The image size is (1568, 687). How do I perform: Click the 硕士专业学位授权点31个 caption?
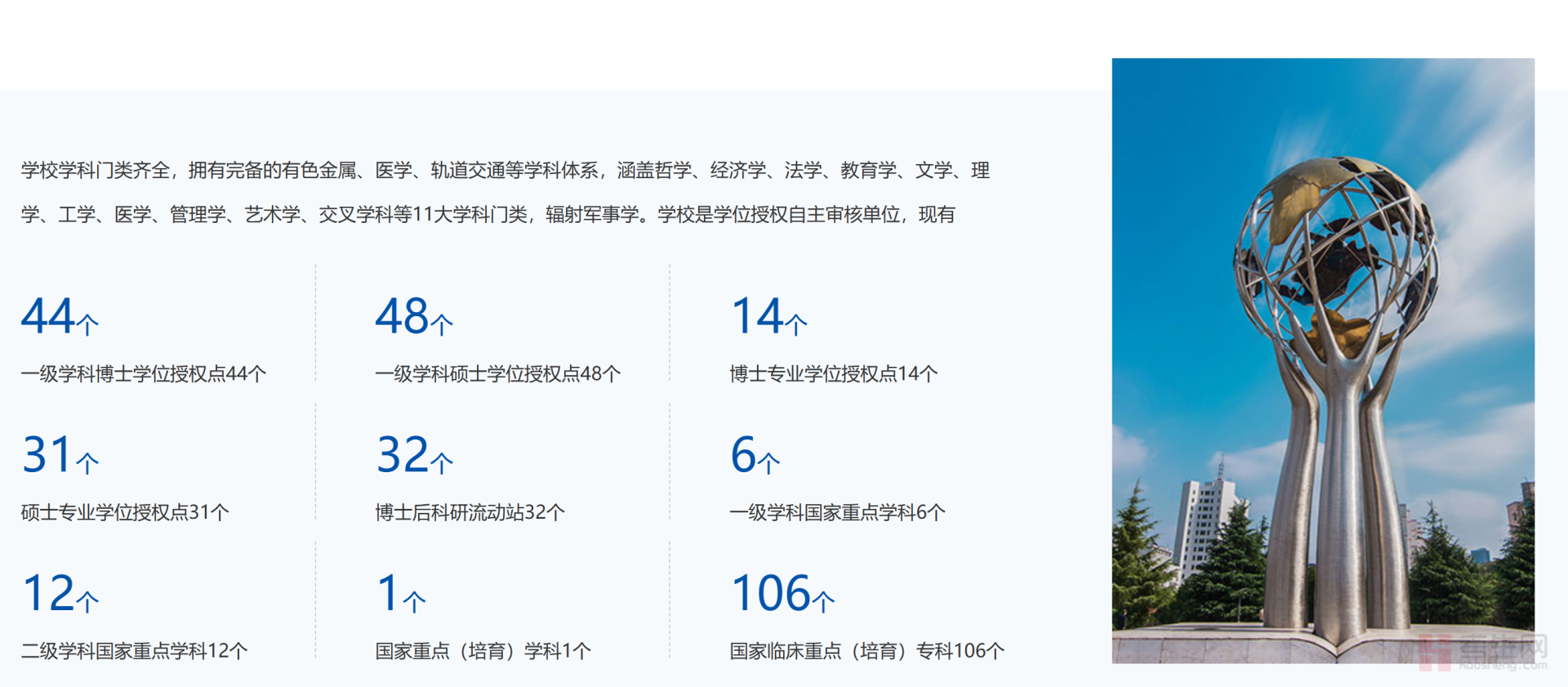(x=125, y=513)
